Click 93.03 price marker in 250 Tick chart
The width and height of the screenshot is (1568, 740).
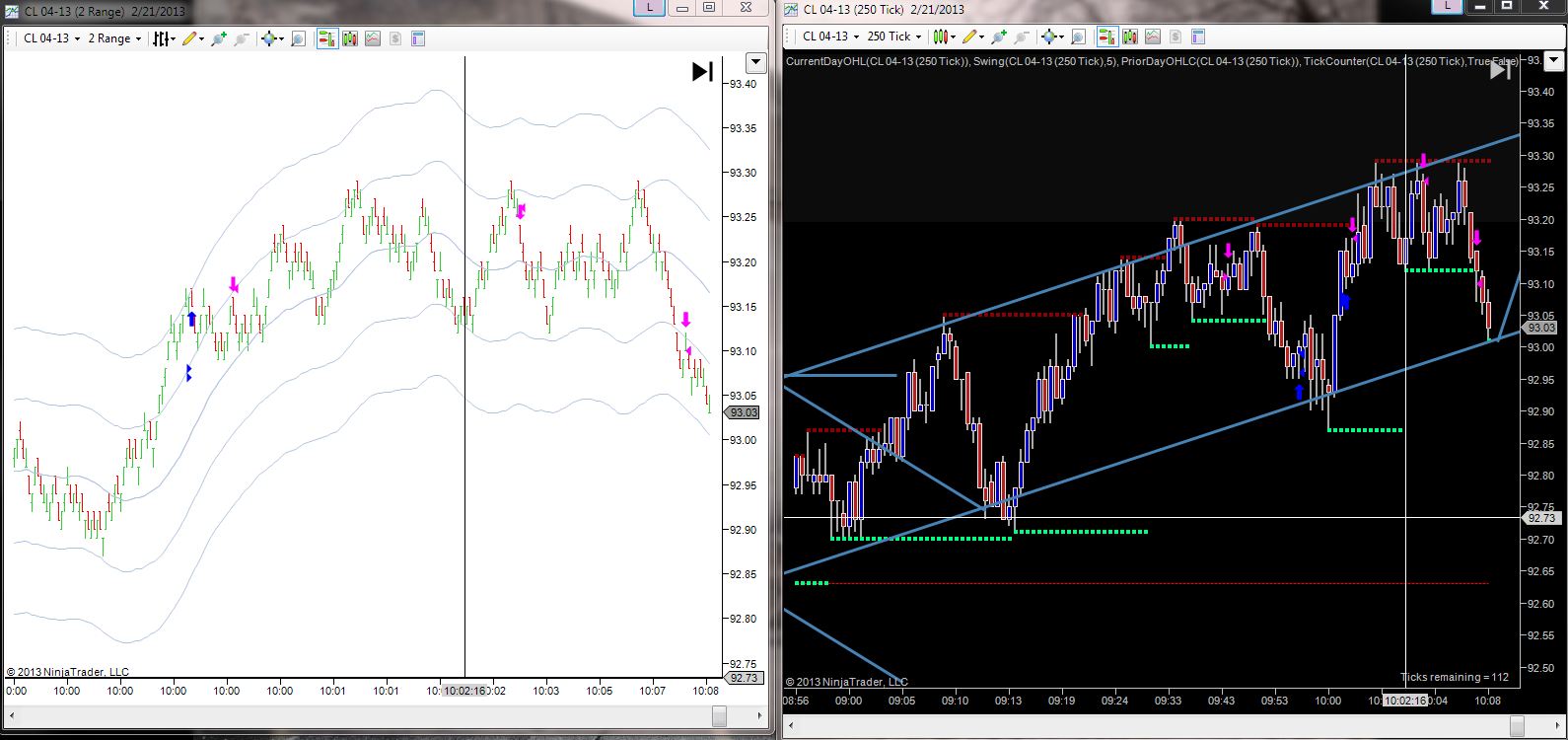pos(1540,328)
